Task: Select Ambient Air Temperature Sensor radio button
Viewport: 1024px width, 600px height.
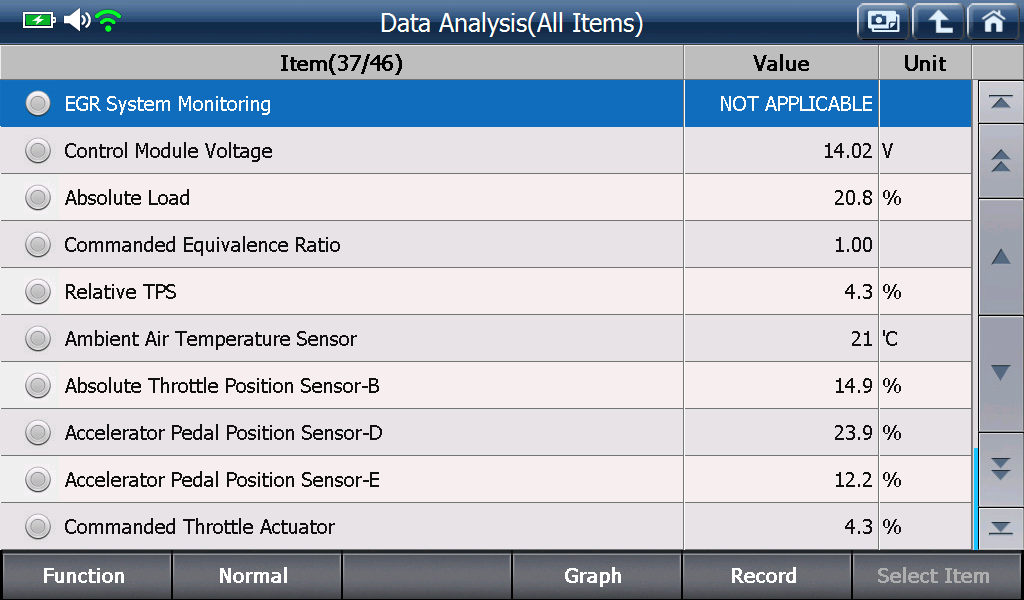Action: click(38, 339)
